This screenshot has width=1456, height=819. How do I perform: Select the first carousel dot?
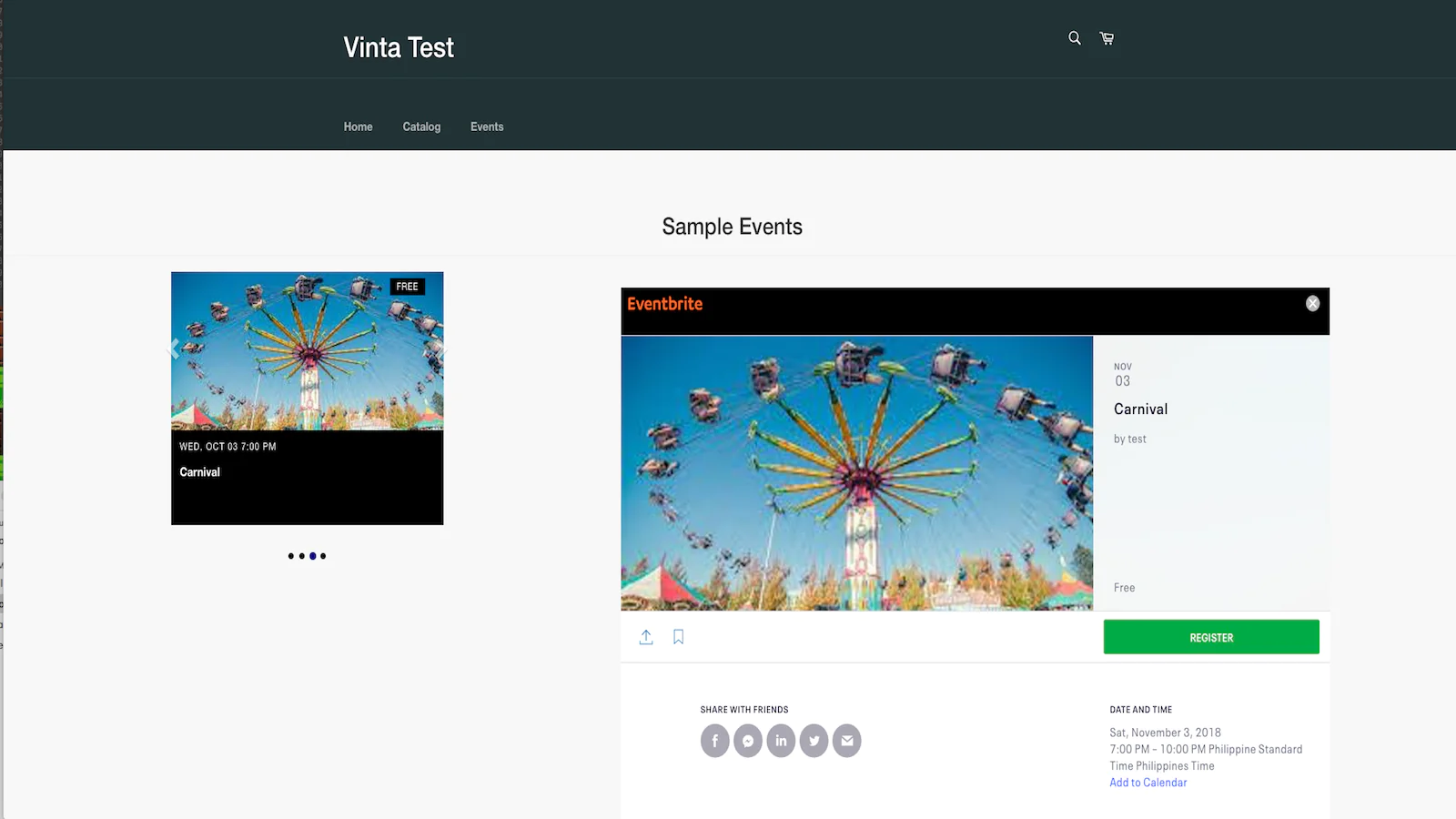291,556
